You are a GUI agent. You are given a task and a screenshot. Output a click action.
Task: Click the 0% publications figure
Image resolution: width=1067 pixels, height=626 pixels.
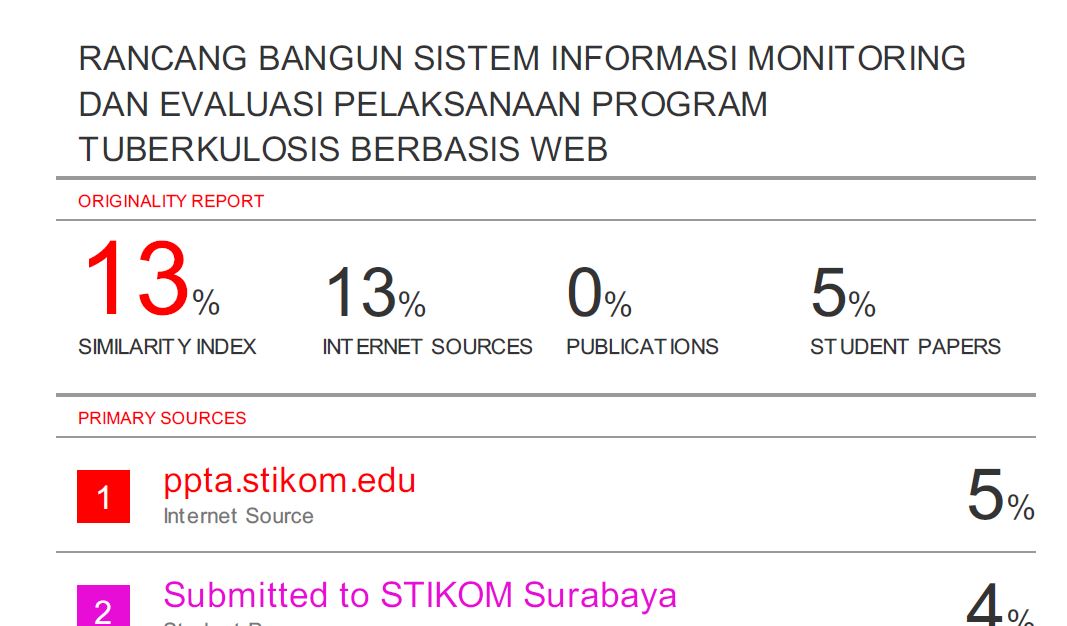(599, 293)
